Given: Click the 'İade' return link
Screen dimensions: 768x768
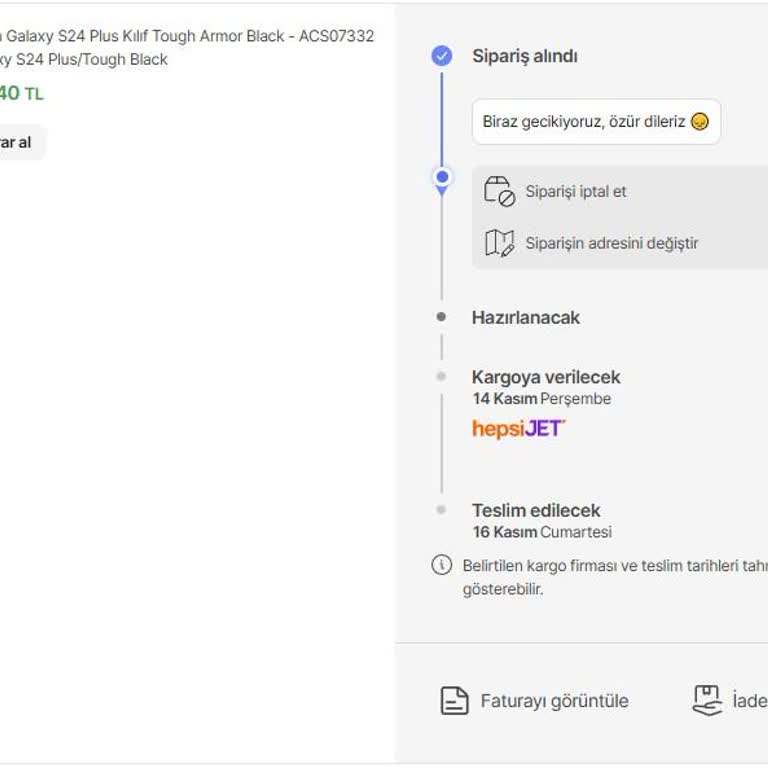Looking at the screenshot, I should coord(749,701).
